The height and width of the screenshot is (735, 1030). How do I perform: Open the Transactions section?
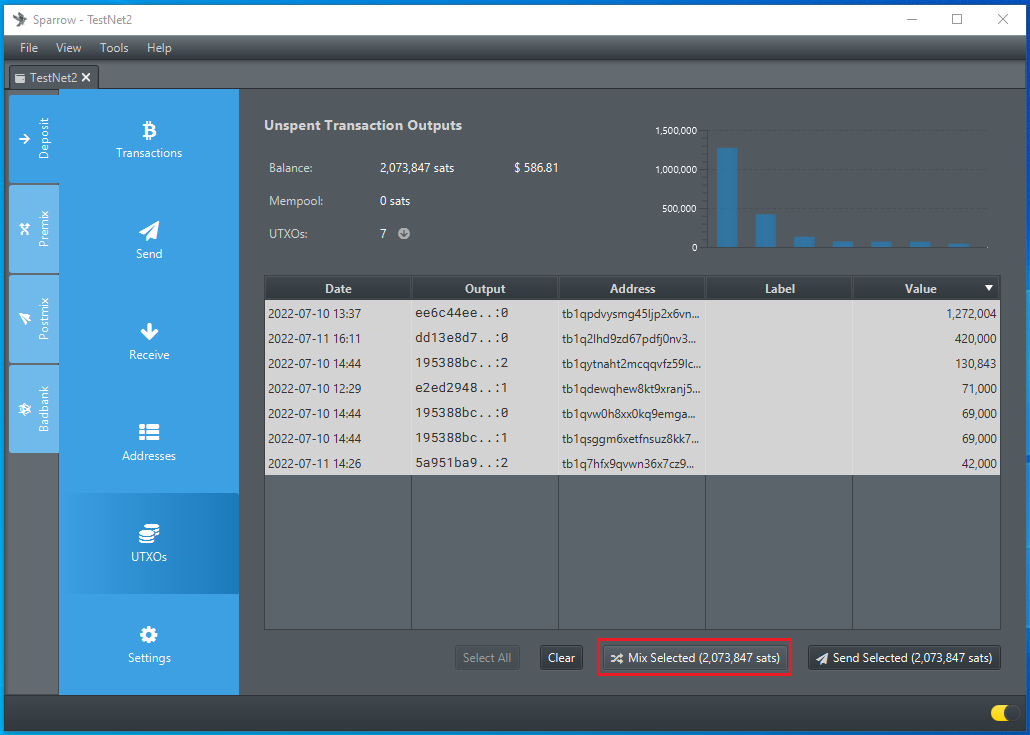click(x=149, y=140)
